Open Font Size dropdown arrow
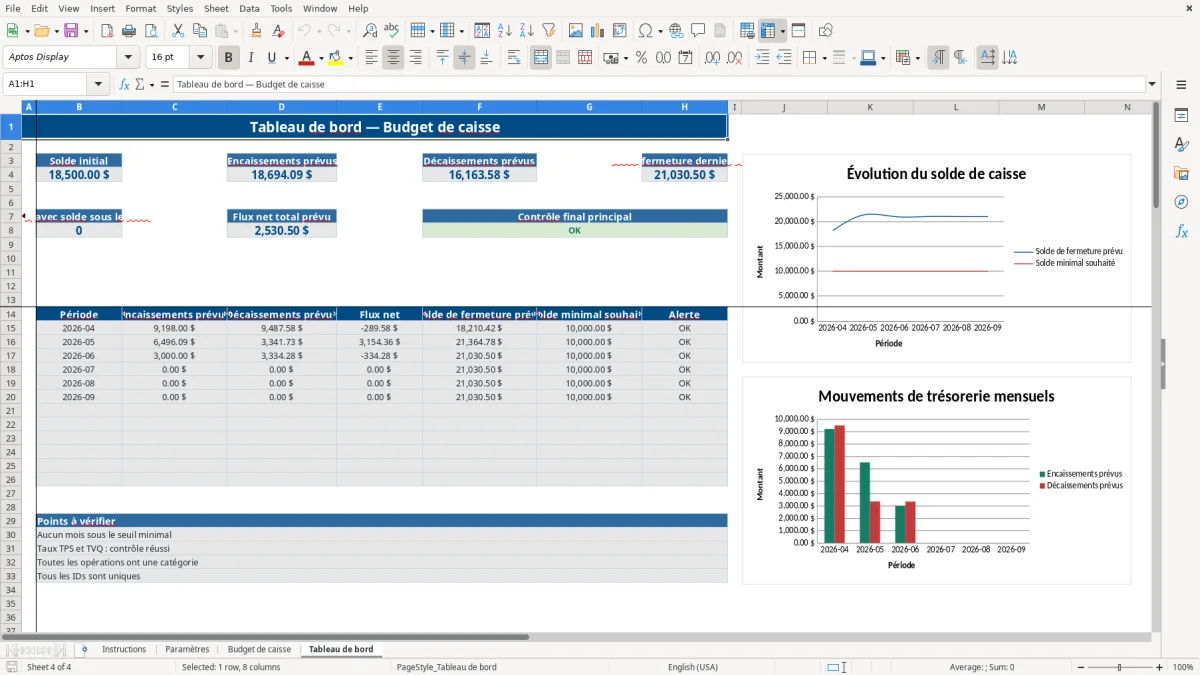The image size is (1200, 675). 201,58
